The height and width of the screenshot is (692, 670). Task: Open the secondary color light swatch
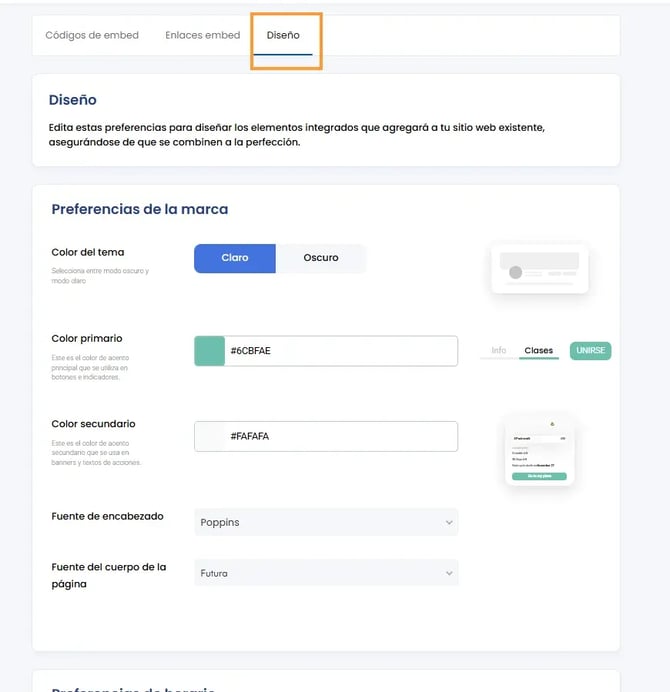(x=210, y=436)
